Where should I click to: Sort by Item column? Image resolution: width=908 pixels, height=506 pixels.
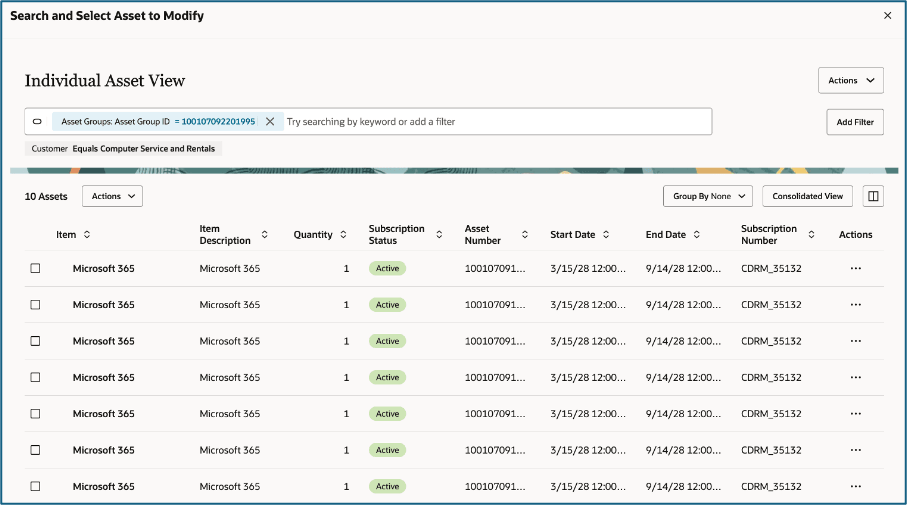(x=87, y=234)
